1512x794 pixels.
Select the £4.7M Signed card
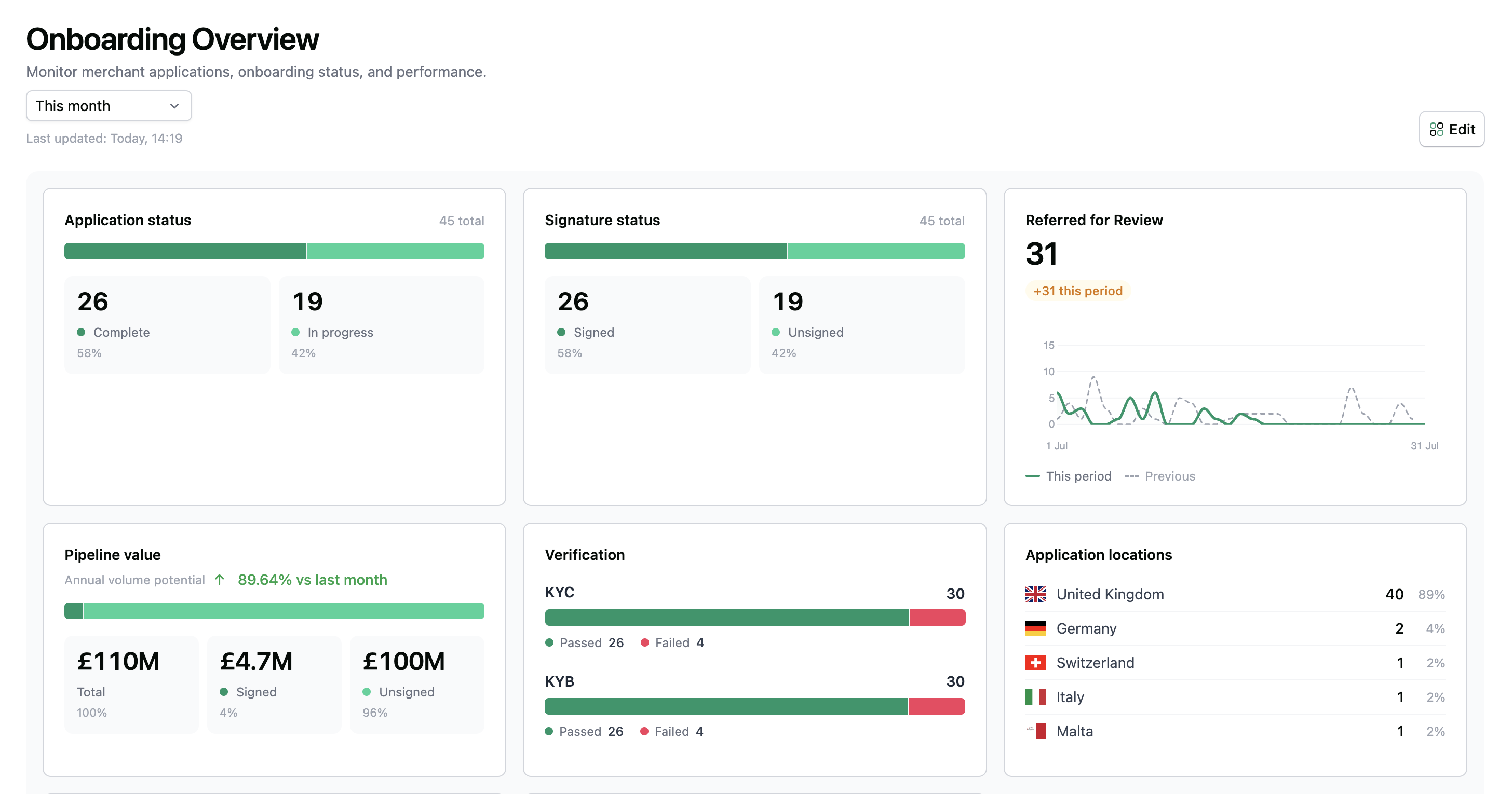pyautogui.click(x=274, y=685)
